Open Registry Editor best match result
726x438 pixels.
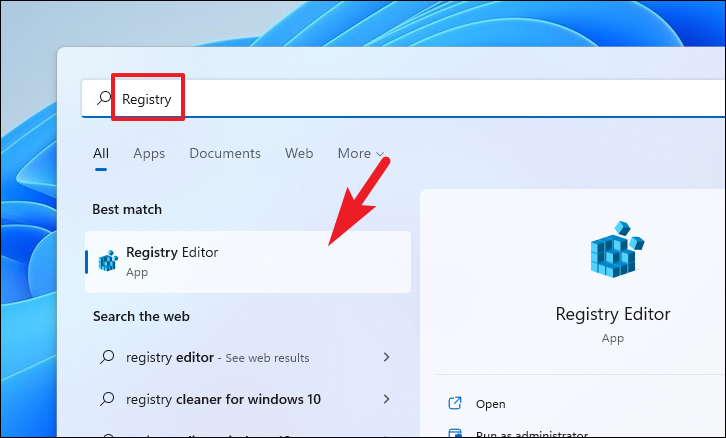248,262
